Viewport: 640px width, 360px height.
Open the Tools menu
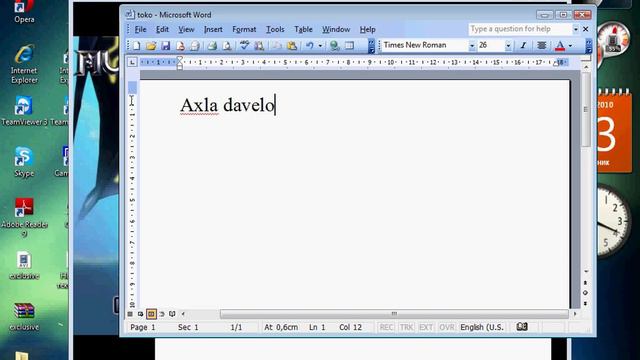pyautogui.click(x=275, y=29)
